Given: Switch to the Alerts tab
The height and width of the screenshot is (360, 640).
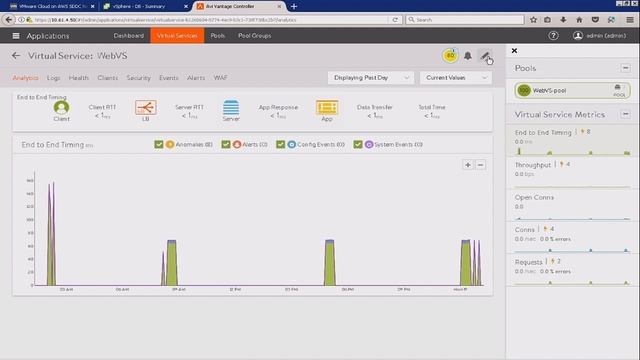Looking at the screenshot, I should coord(196,78).
